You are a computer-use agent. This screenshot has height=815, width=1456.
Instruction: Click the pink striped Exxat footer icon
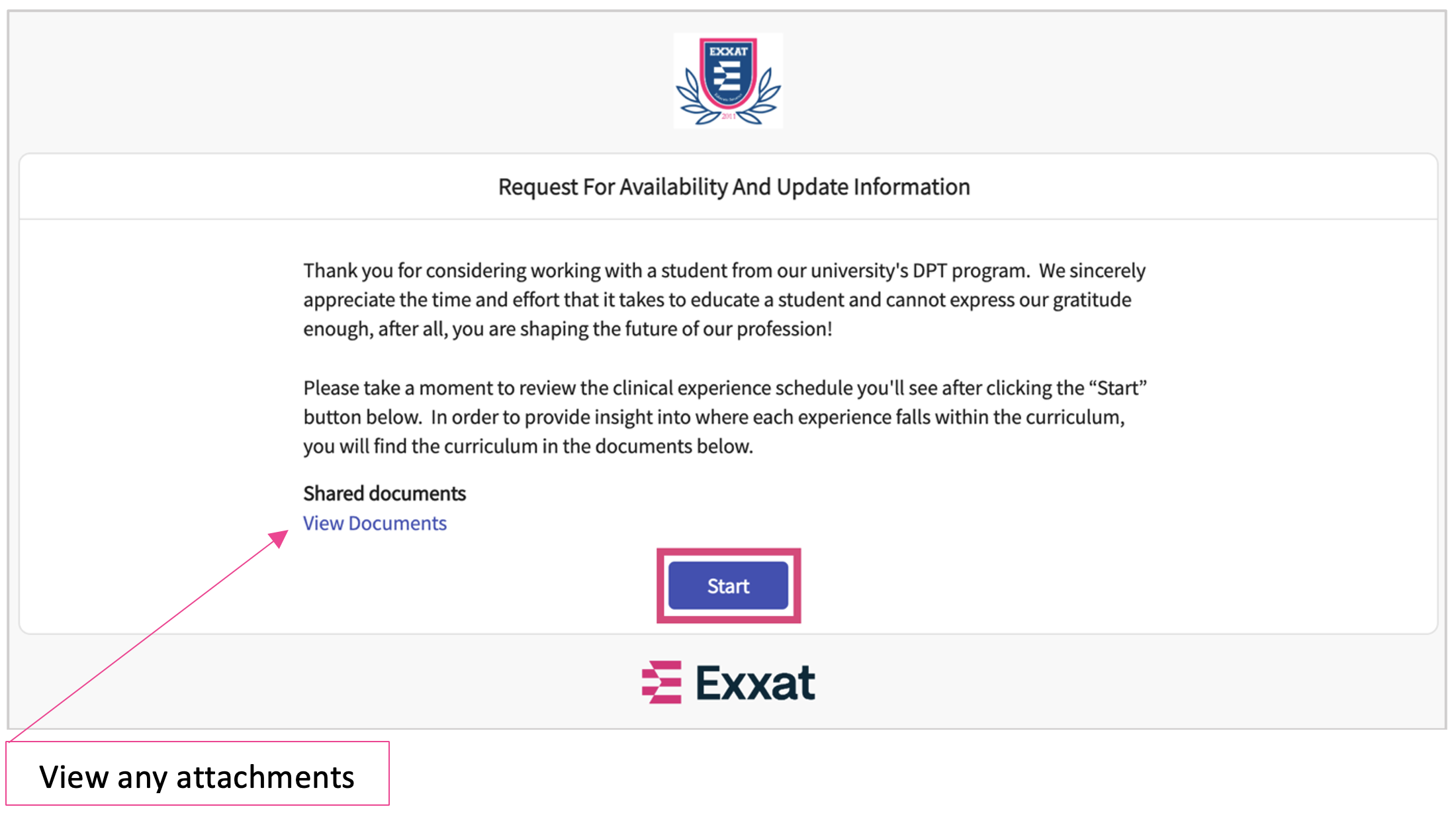[x=661, y=682]
